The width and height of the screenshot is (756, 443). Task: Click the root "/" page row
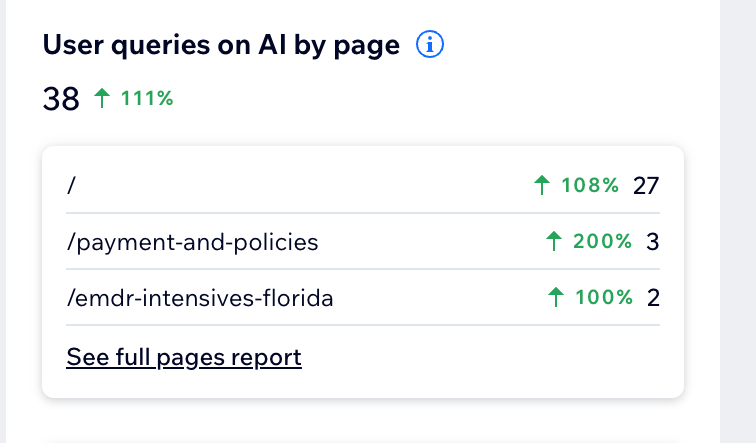(x=363, y=185)
